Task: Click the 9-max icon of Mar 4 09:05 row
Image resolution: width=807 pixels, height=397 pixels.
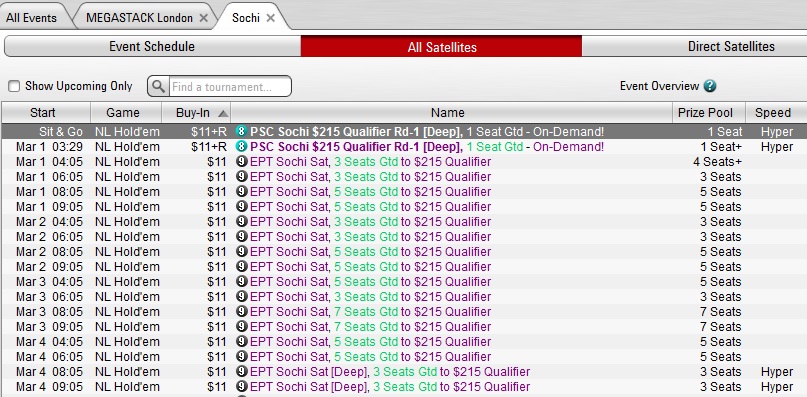Action: pos(242,387)
